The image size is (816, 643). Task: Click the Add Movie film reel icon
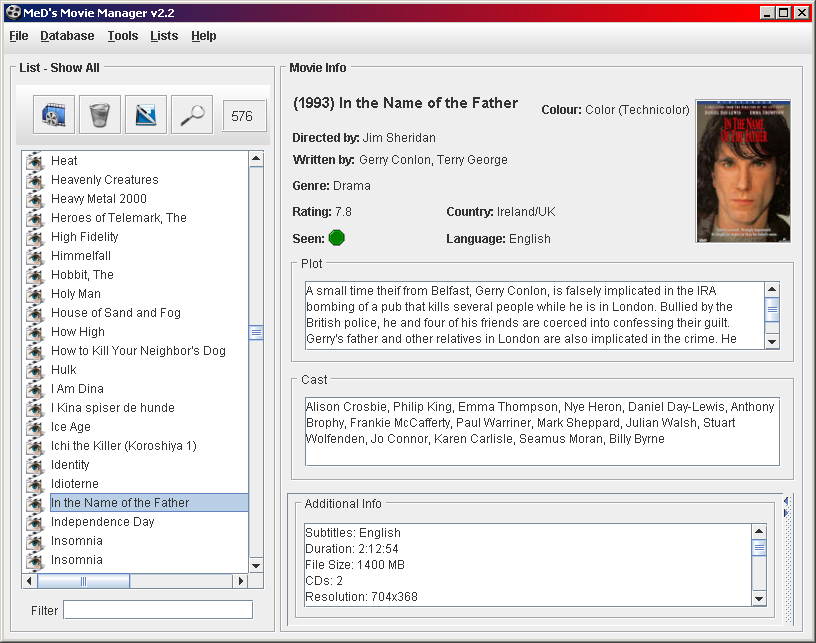(x=54, y=115)
